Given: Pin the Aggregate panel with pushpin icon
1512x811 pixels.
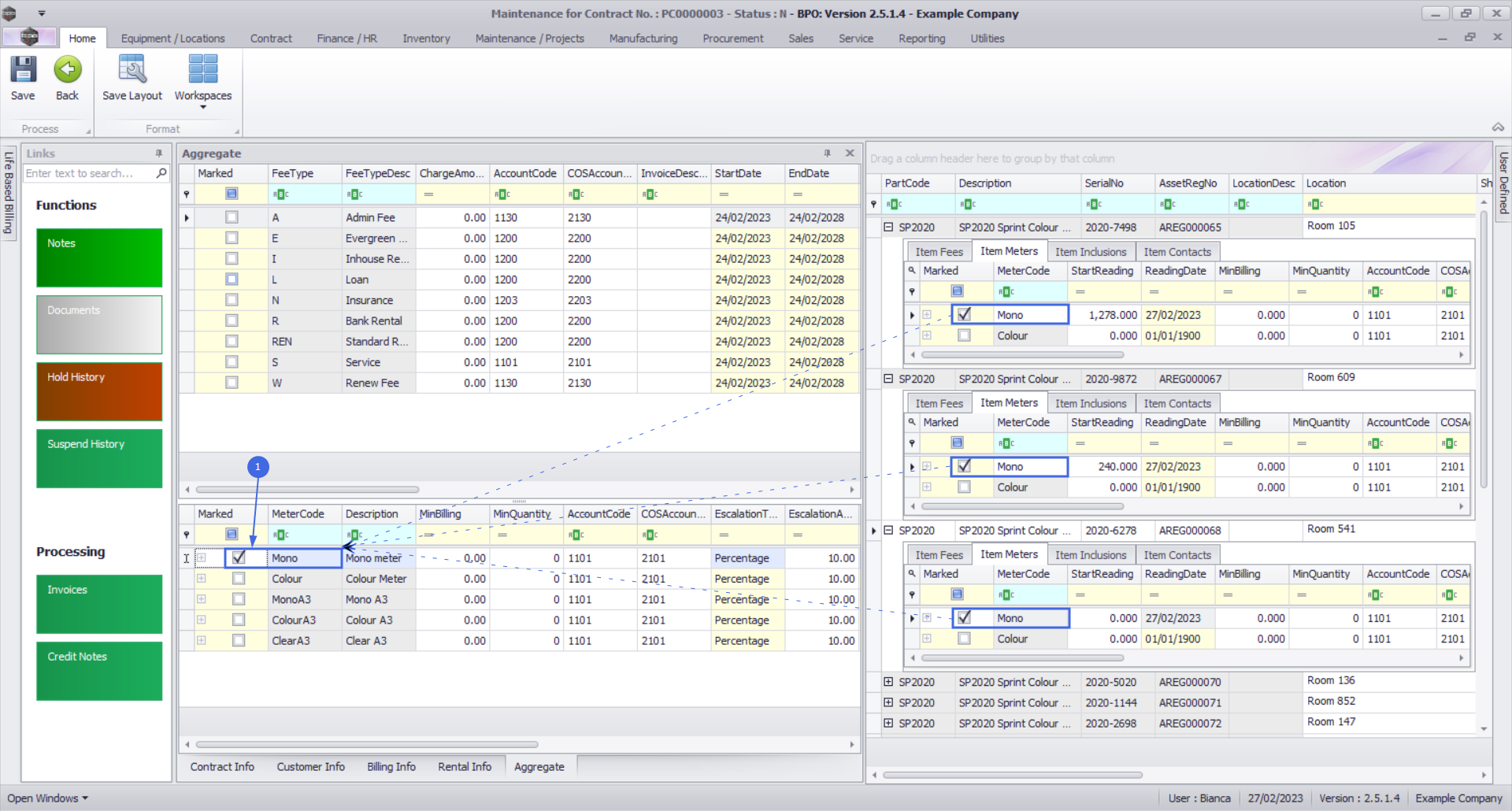Looking at the screenshot, I should click(827, 154).
